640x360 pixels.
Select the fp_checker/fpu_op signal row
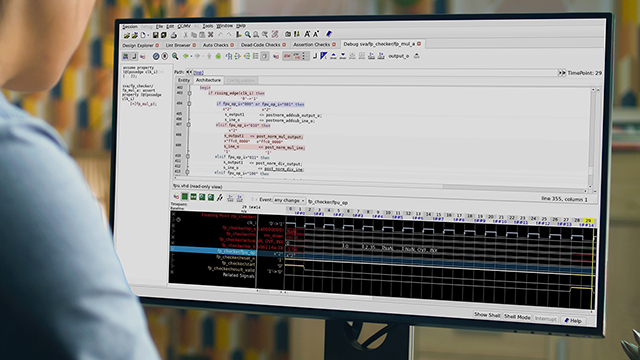pos(213,251)
